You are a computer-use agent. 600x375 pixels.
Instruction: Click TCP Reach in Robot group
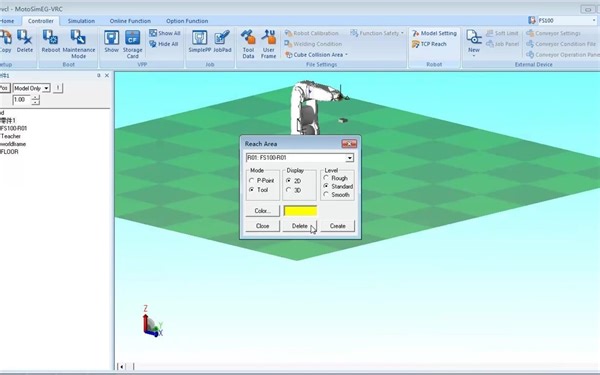point(429,44)
